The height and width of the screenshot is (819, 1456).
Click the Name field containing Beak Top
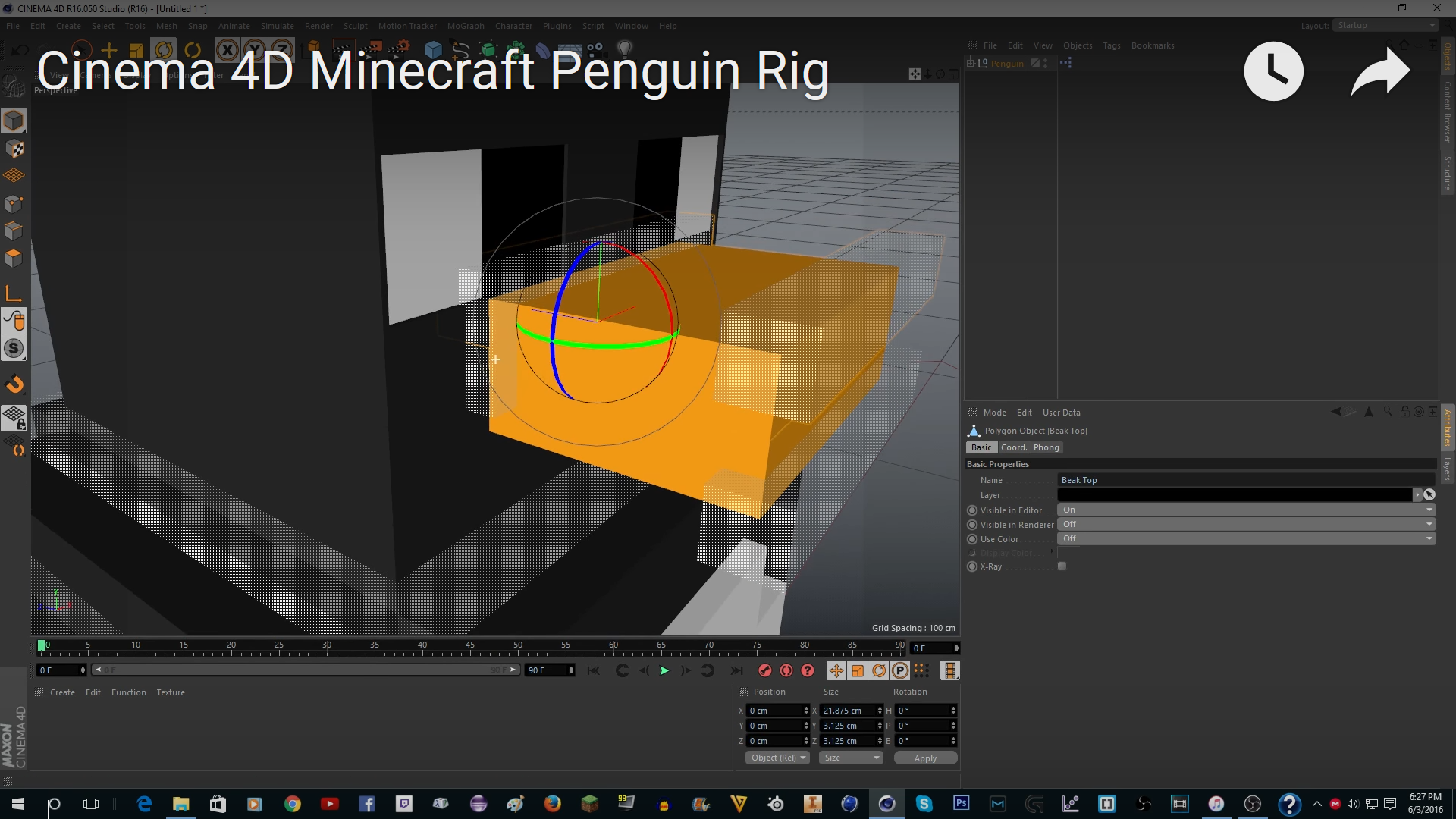(1246, 480)
